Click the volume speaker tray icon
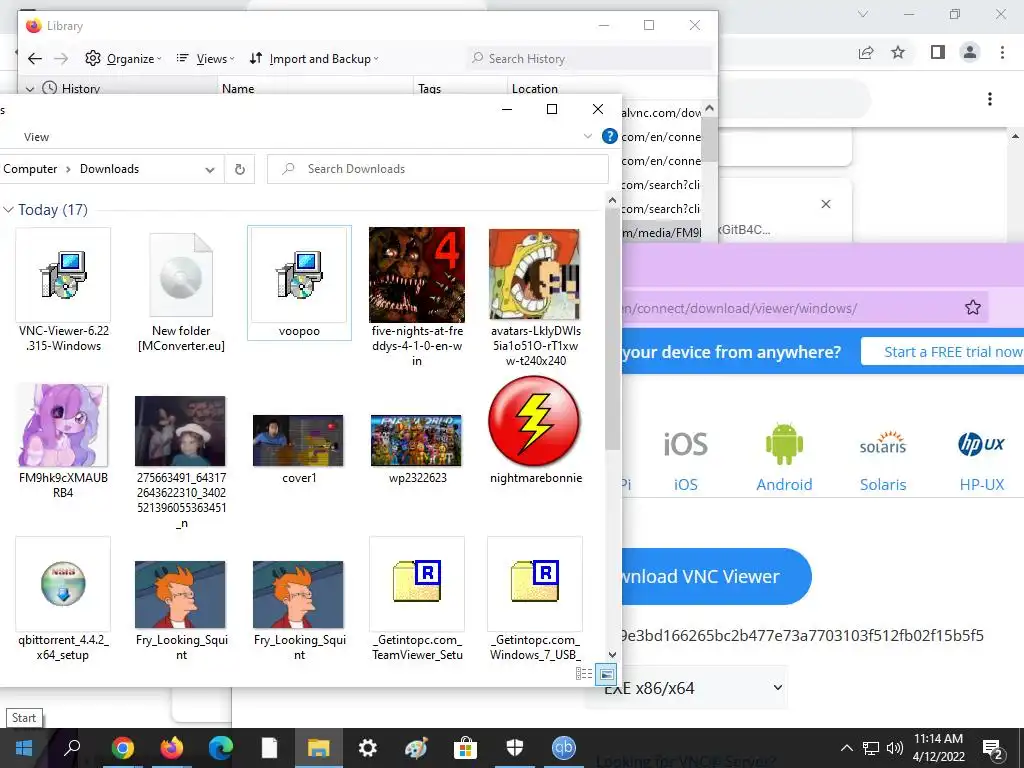1024x768 pixels. 895,748
